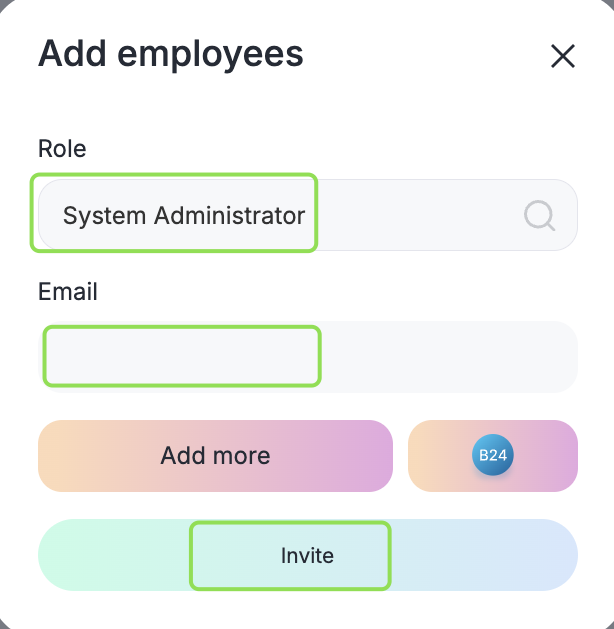Click the Invite button

coord(307,556)
